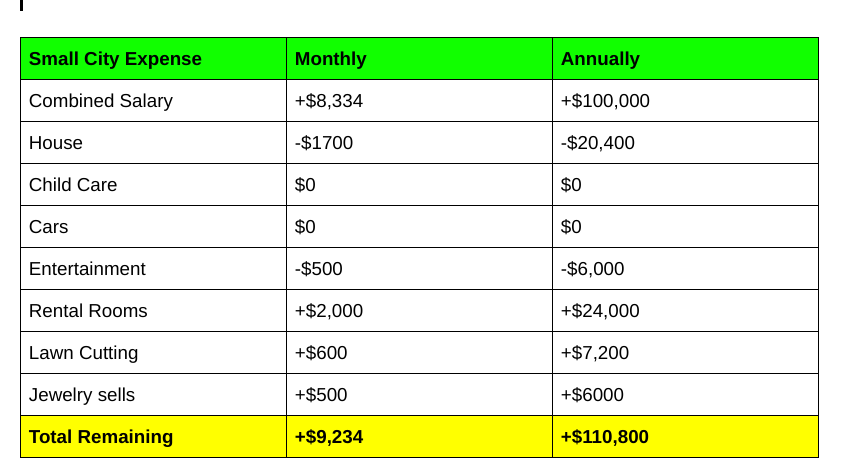Click the Entertainment row label

[x=87, y=269]
